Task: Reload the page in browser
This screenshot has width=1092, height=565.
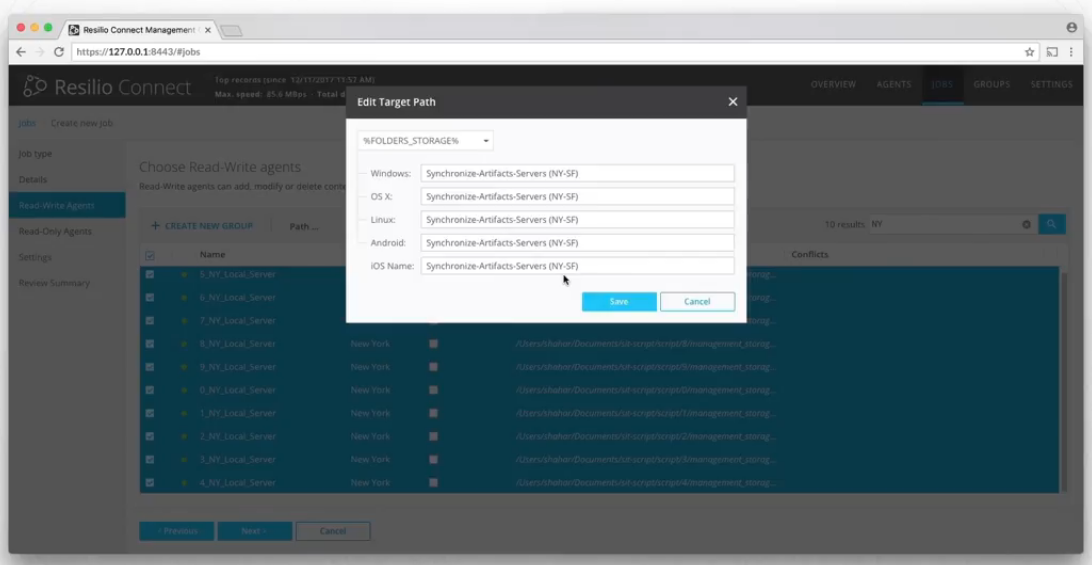Action: pyautogui.click(x=59, y=52)
